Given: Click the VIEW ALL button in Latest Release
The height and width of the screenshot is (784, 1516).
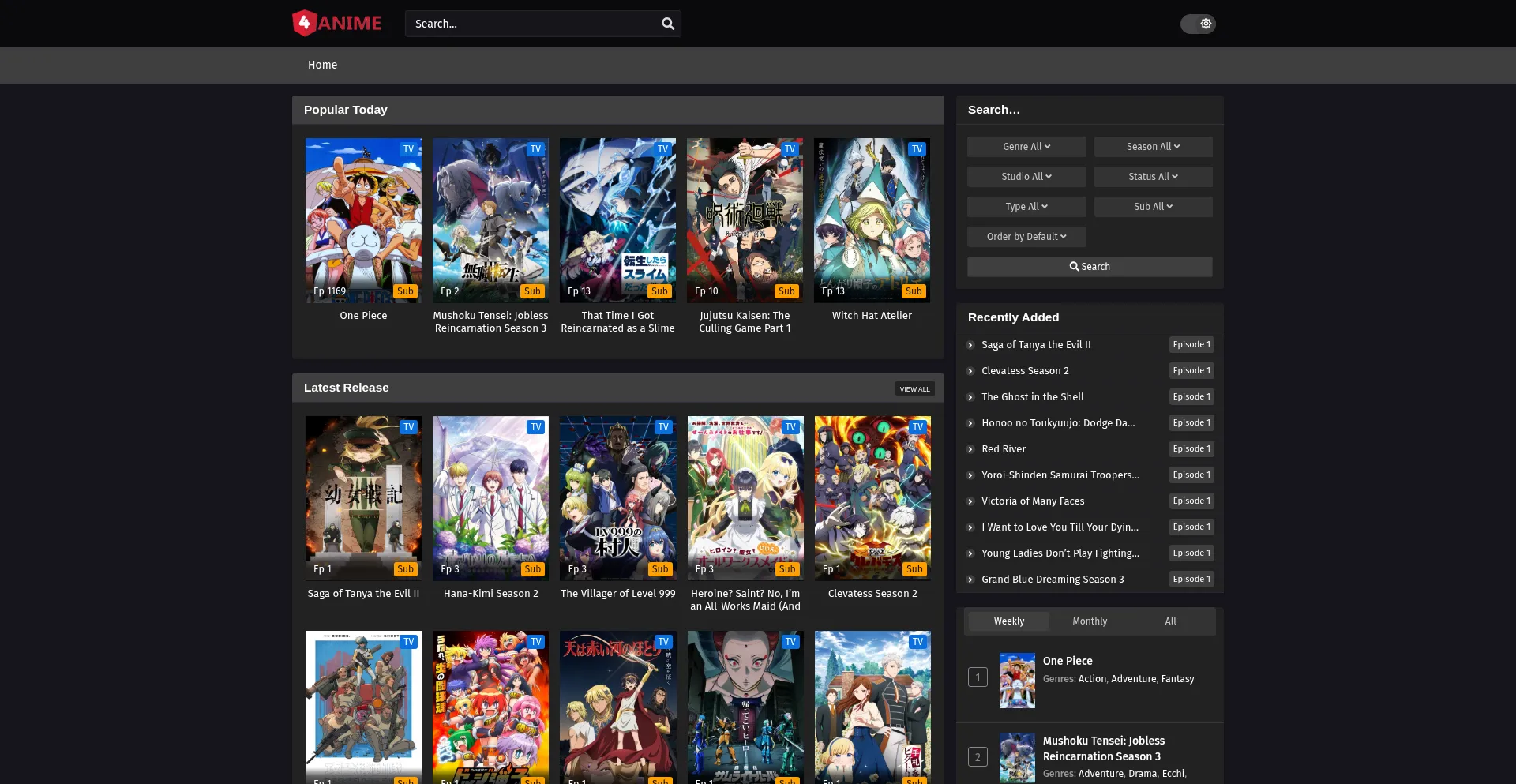Looking at the screenshot, I should click(x=914, y=388).
